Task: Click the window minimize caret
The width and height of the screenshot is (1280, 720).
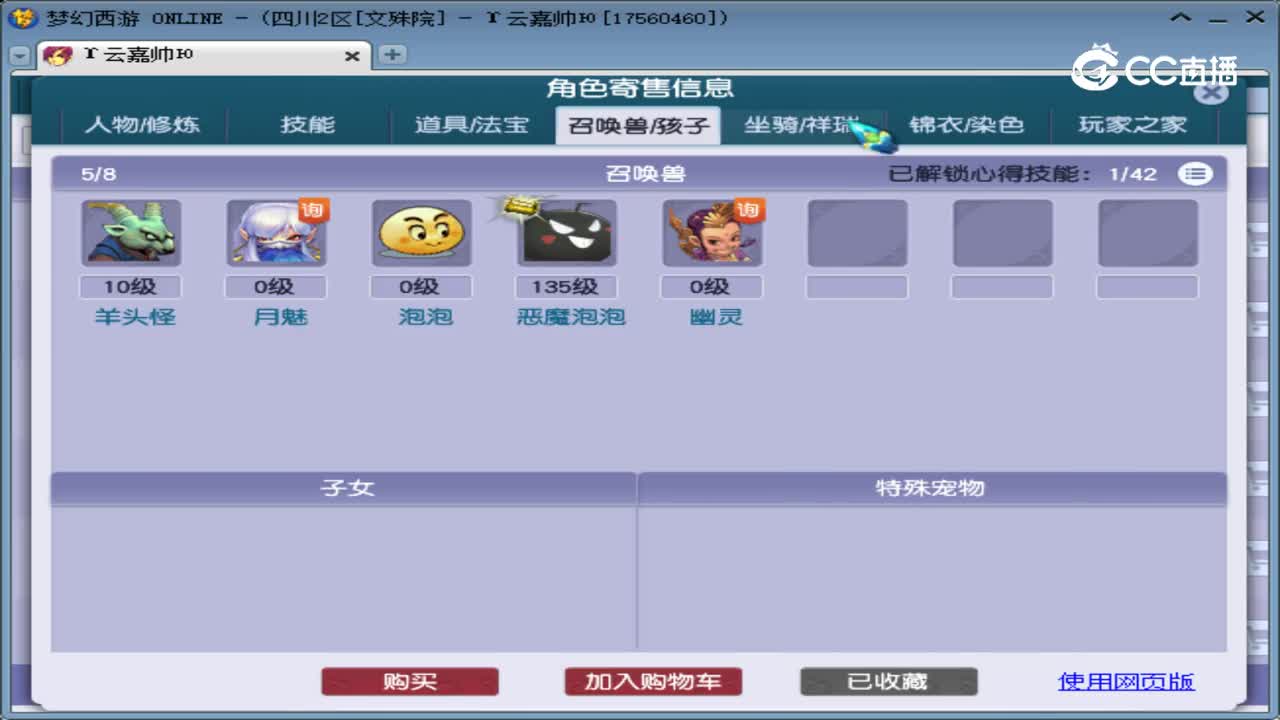Action: tap(1182, 17)
